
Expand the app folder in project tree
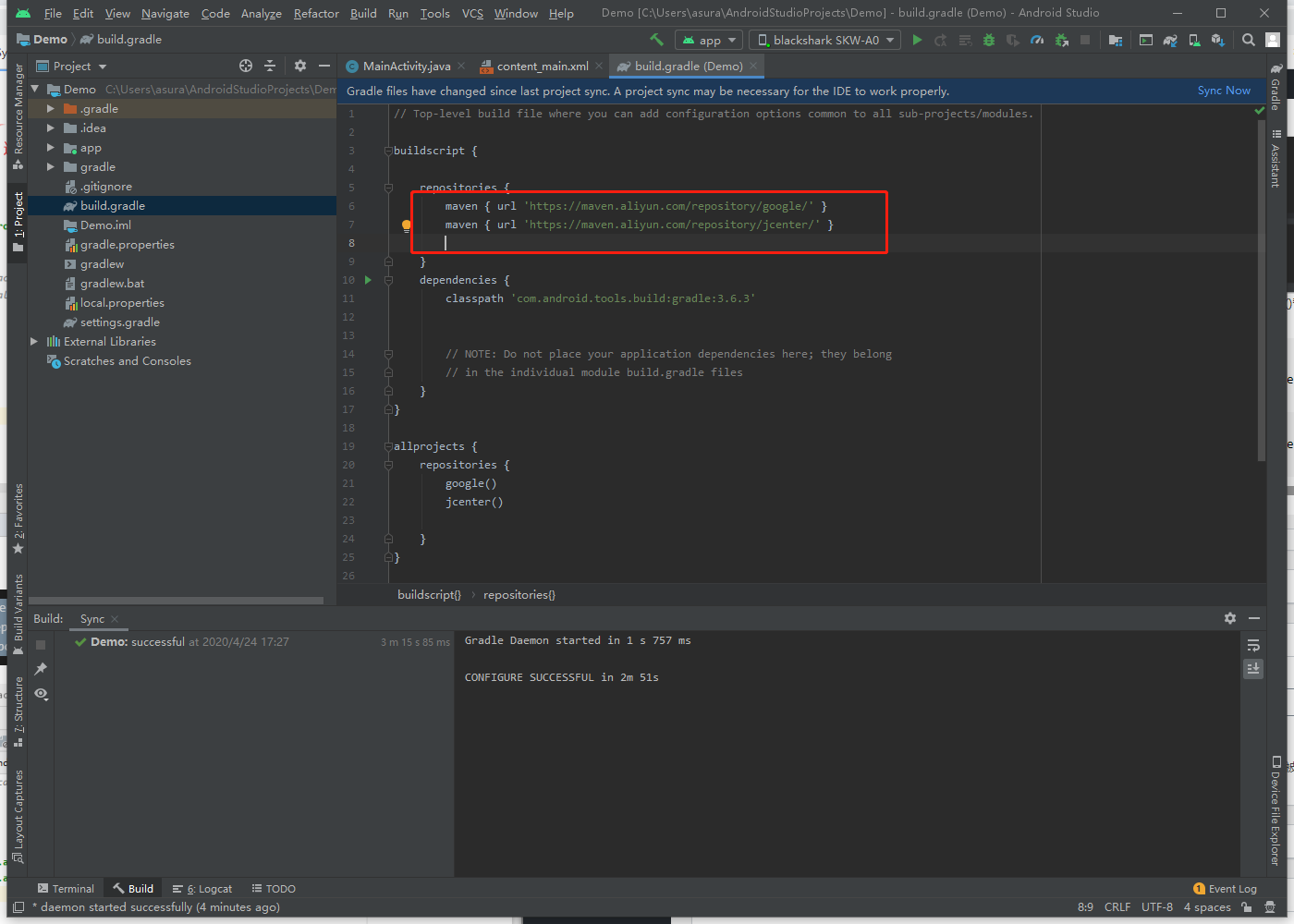[51, 148]
